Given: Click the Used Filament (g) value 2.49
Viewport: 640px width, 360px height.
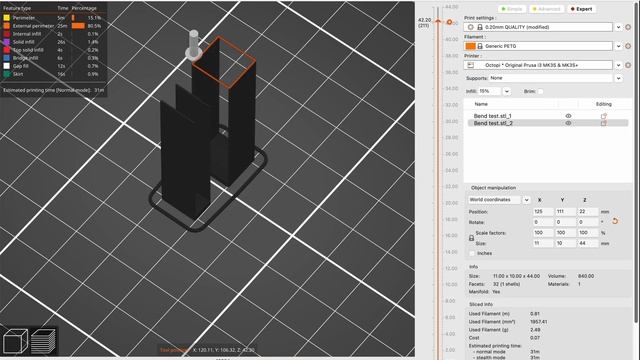Looking at the screenshot, I should pos(535,330).
